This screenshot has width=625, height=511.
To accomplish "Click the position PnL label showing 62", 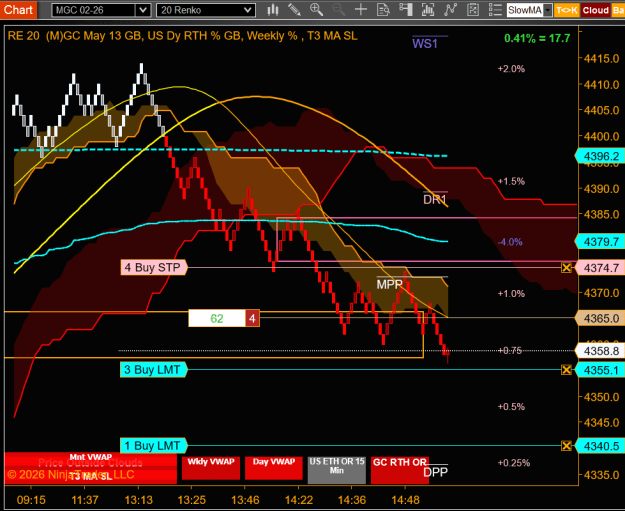I will 217,318.
